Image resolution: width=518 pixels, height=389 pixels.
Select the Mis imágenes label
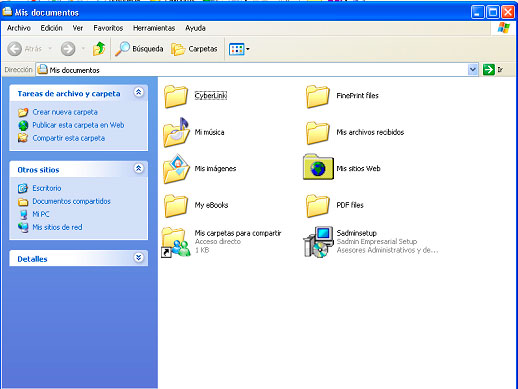pyautogui.click(x=215, y=169)
